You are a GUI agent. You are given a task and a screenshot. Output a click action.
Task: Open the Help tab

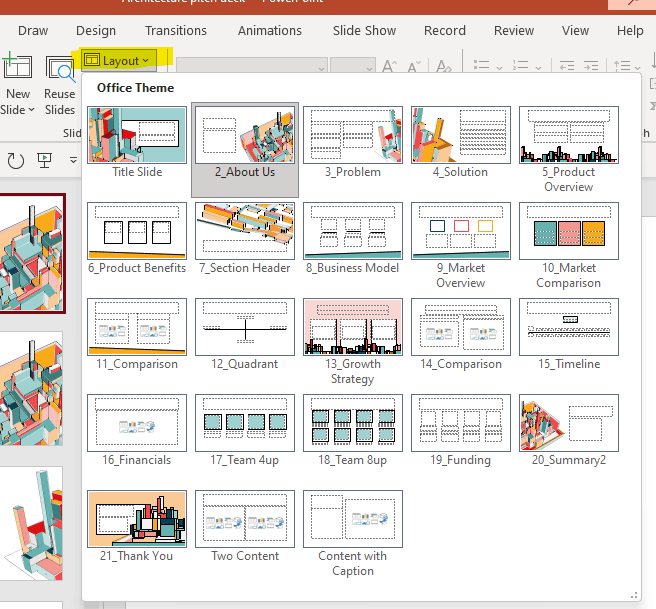pyautogui.click(x=630, y=31)
